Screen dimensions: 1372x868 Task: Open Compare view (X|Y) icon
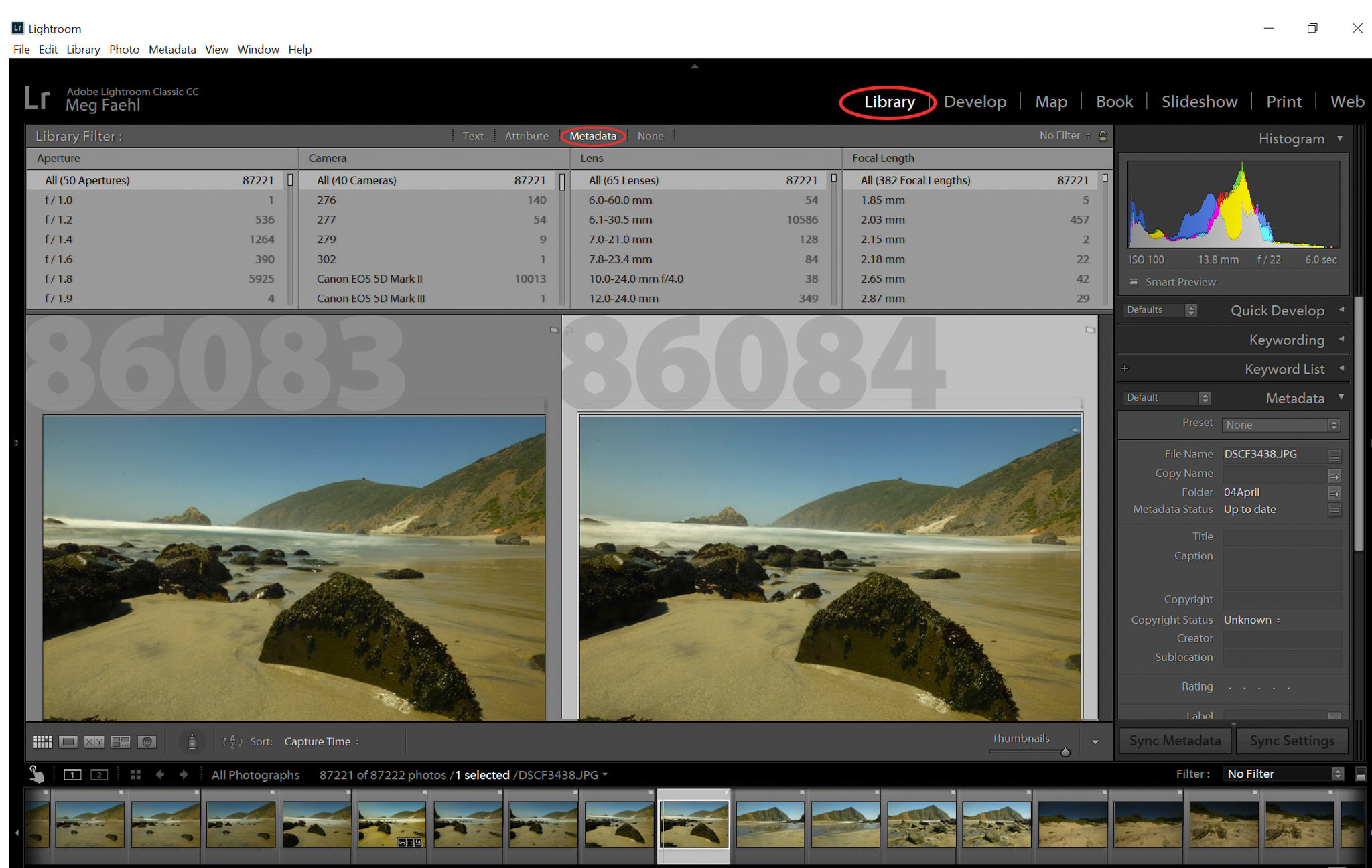pos(94,742)
